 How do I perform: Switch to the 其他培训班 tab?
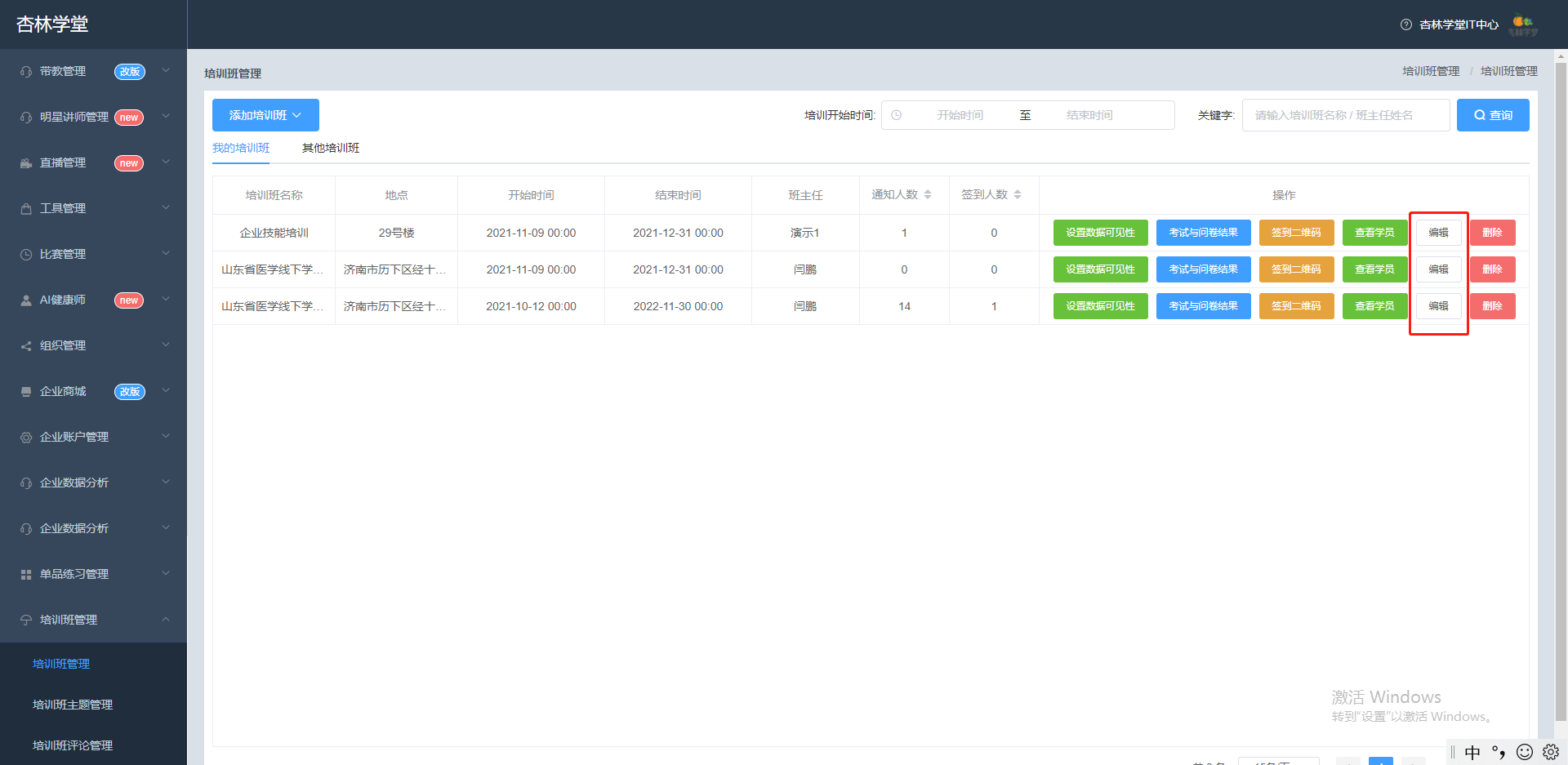click(x=331, y=148)
